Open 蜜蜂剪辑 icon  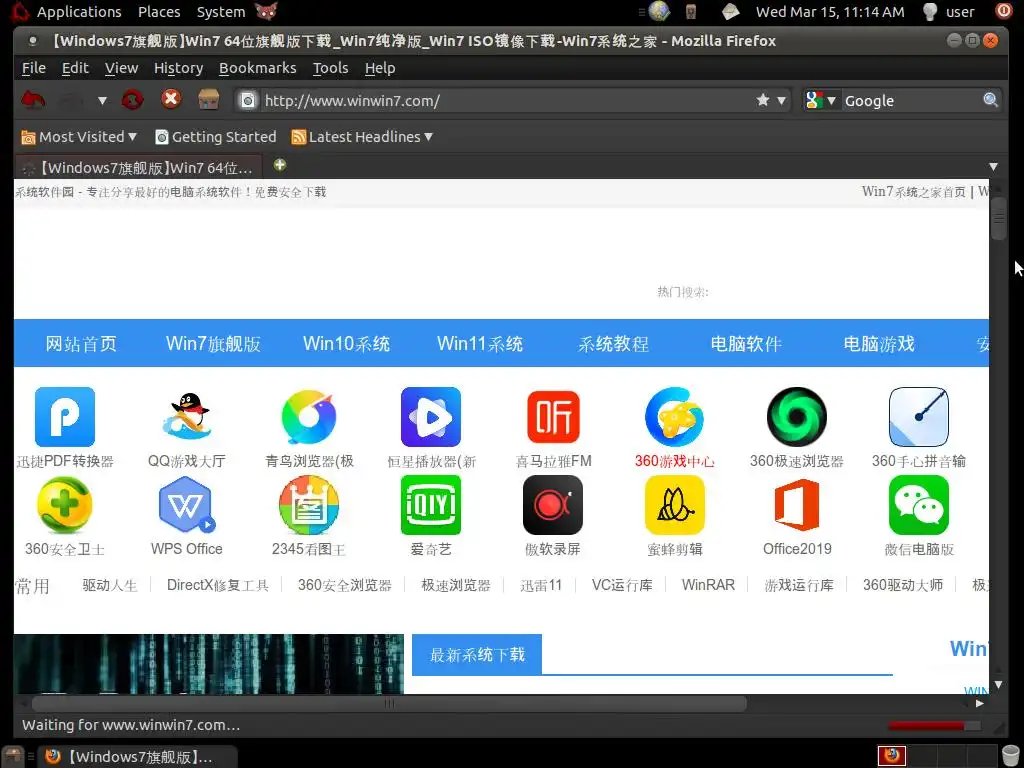[675, 505]
